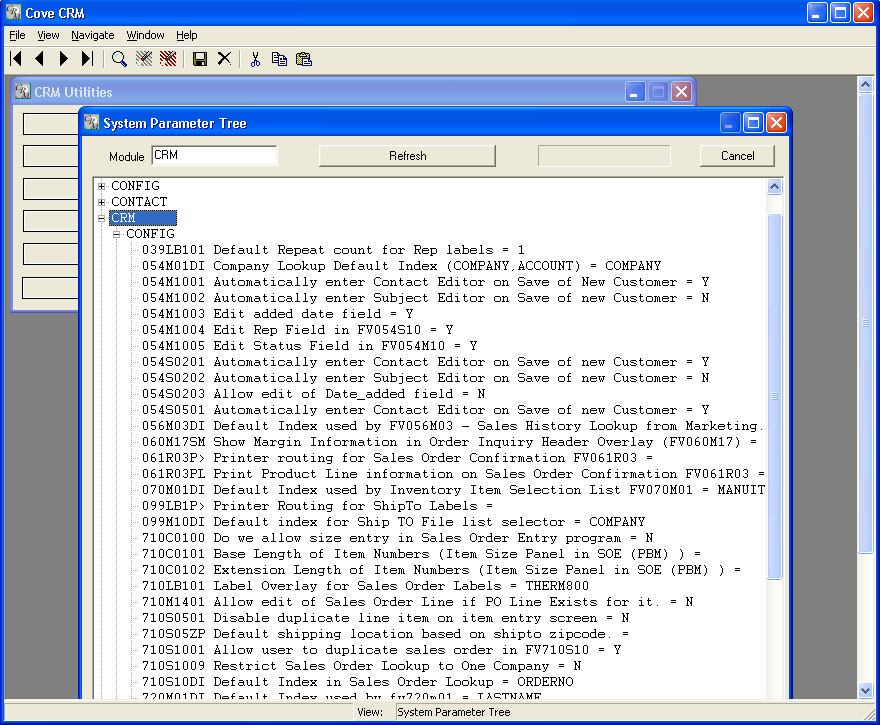
Task: Collapse the CRM tree node
Action: 102,218
